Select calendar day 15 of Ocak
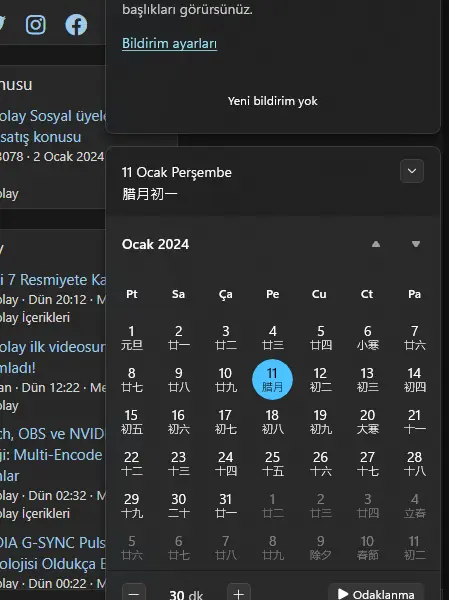The width and height of the screenshot is (449, 600). tap(132, 421)
